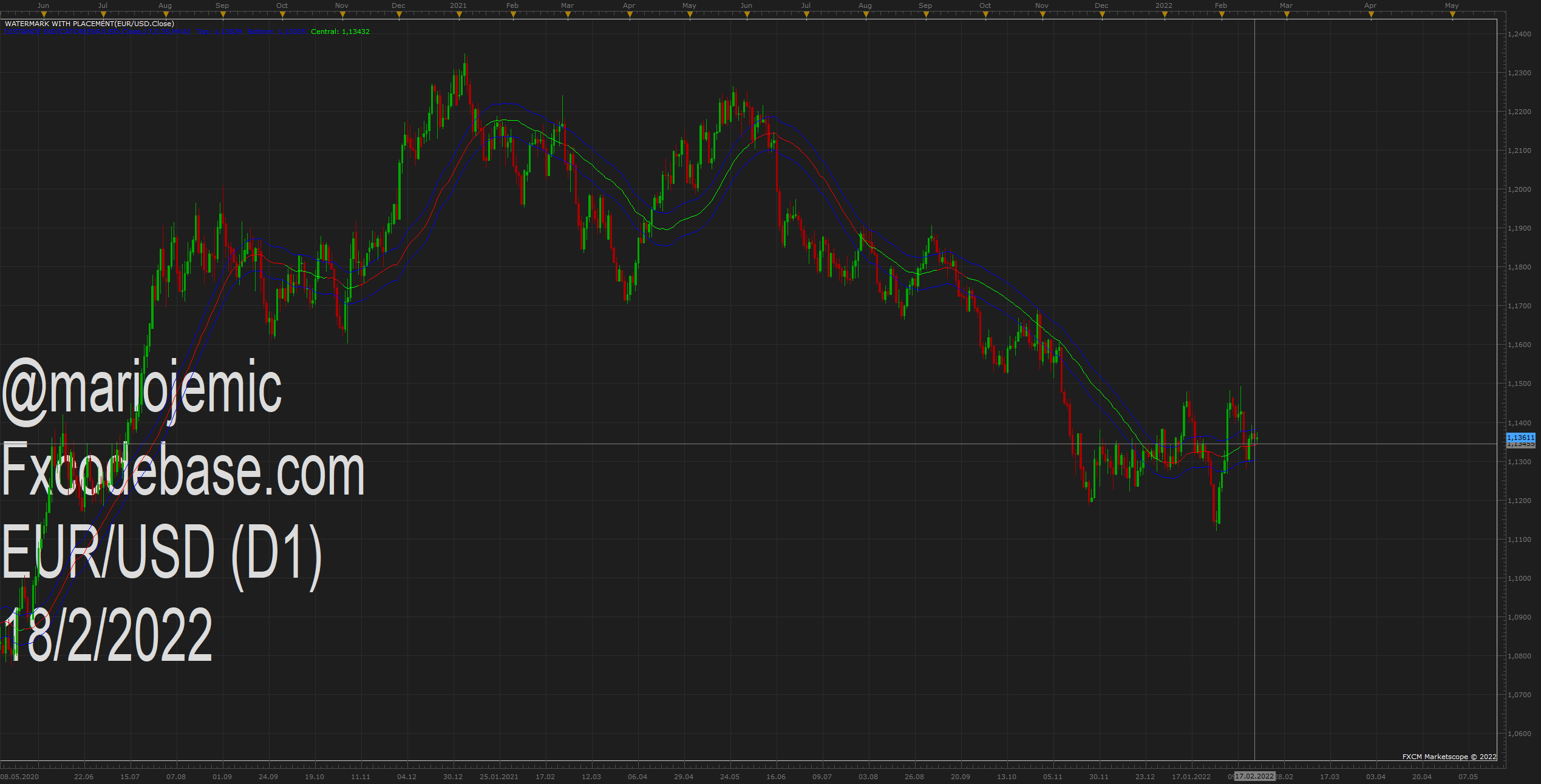Click the 1,1200 price level on axis
The height and width of the screenshot is (784, 1541).
tap(1520, 501)
